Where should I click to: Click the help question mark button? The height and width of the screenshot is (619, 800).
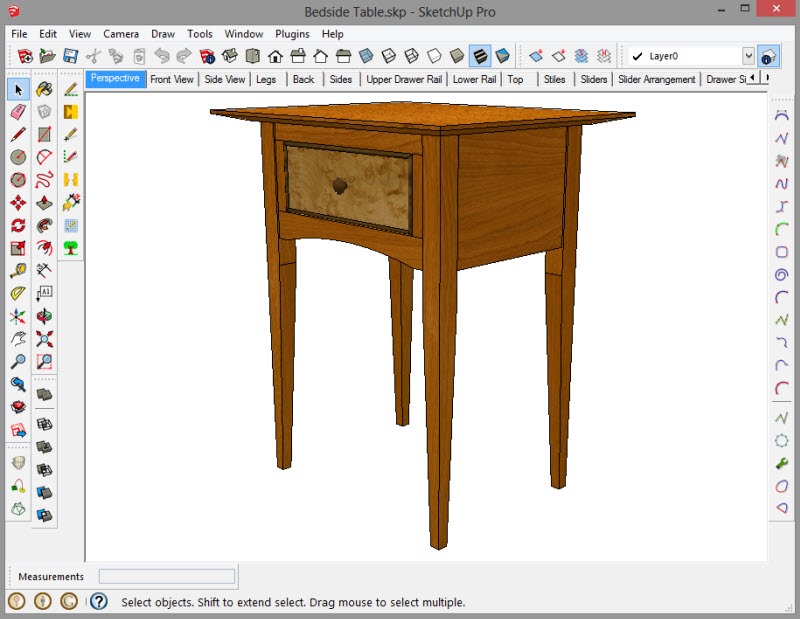coord(98,601)
